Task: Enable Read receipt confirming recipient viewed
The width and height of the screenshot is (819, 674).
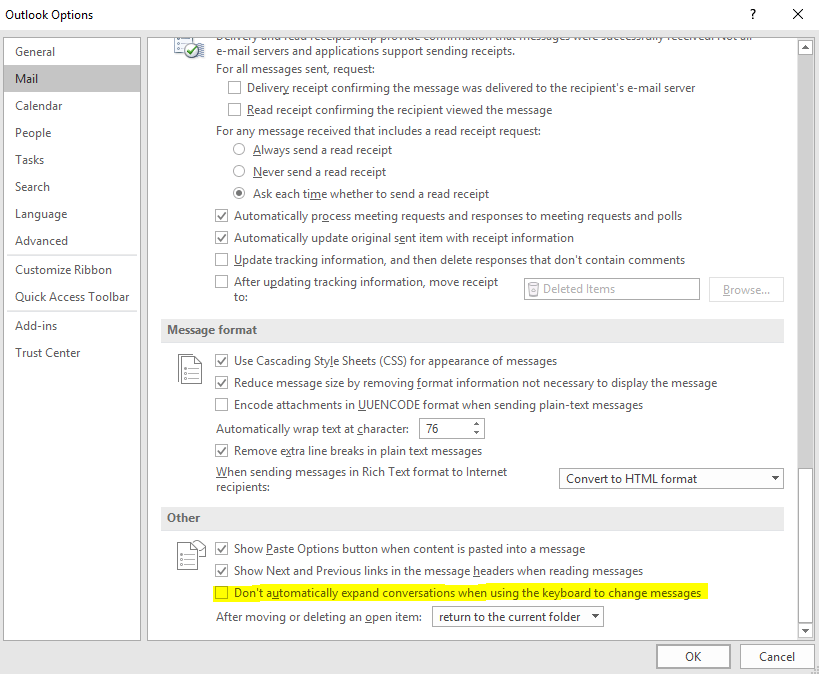Action: [235, 110]
